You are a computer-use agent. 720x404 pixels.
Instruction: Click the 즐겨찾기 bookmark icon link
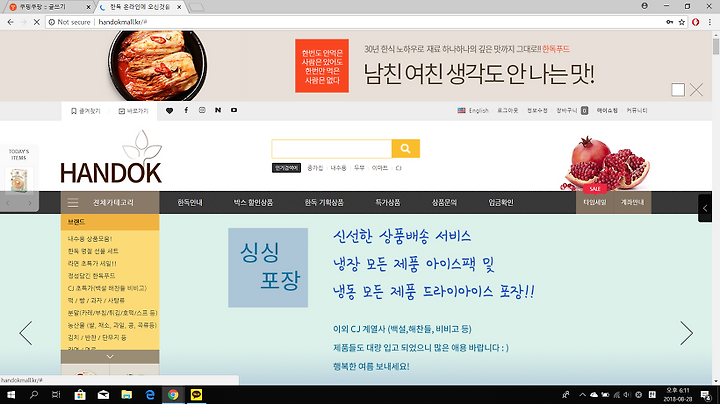(85, 111)
